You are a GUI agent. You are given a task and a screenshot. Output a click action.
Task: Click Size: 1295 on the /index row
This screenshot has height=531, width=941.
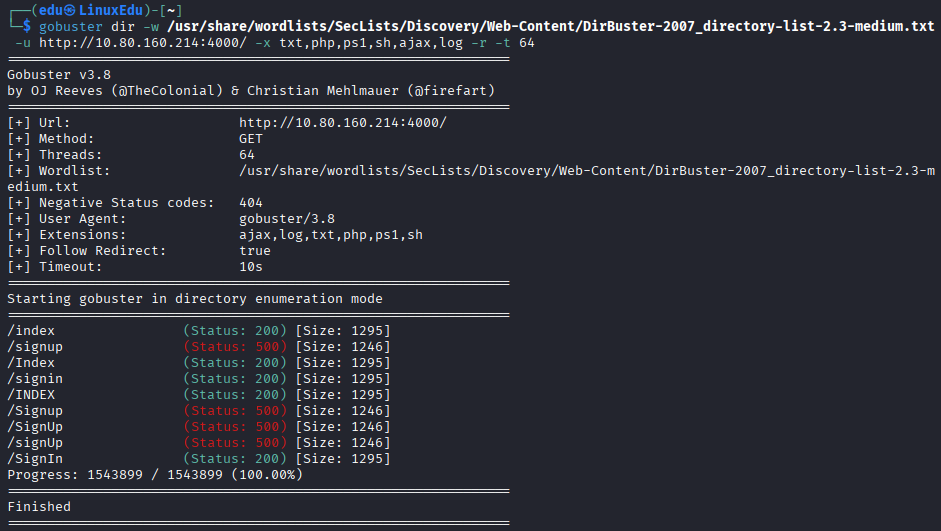(343, 331)
